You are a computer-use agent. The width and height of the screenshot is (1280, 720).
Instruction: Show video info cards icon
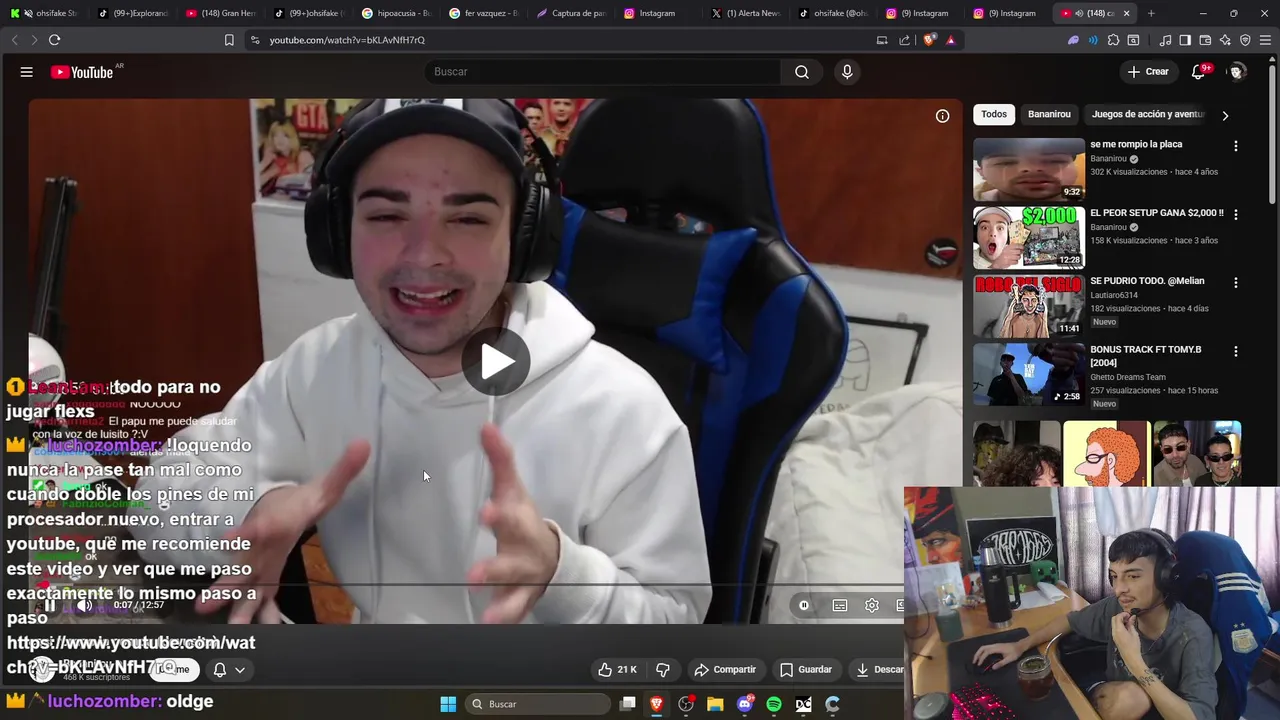942,116
